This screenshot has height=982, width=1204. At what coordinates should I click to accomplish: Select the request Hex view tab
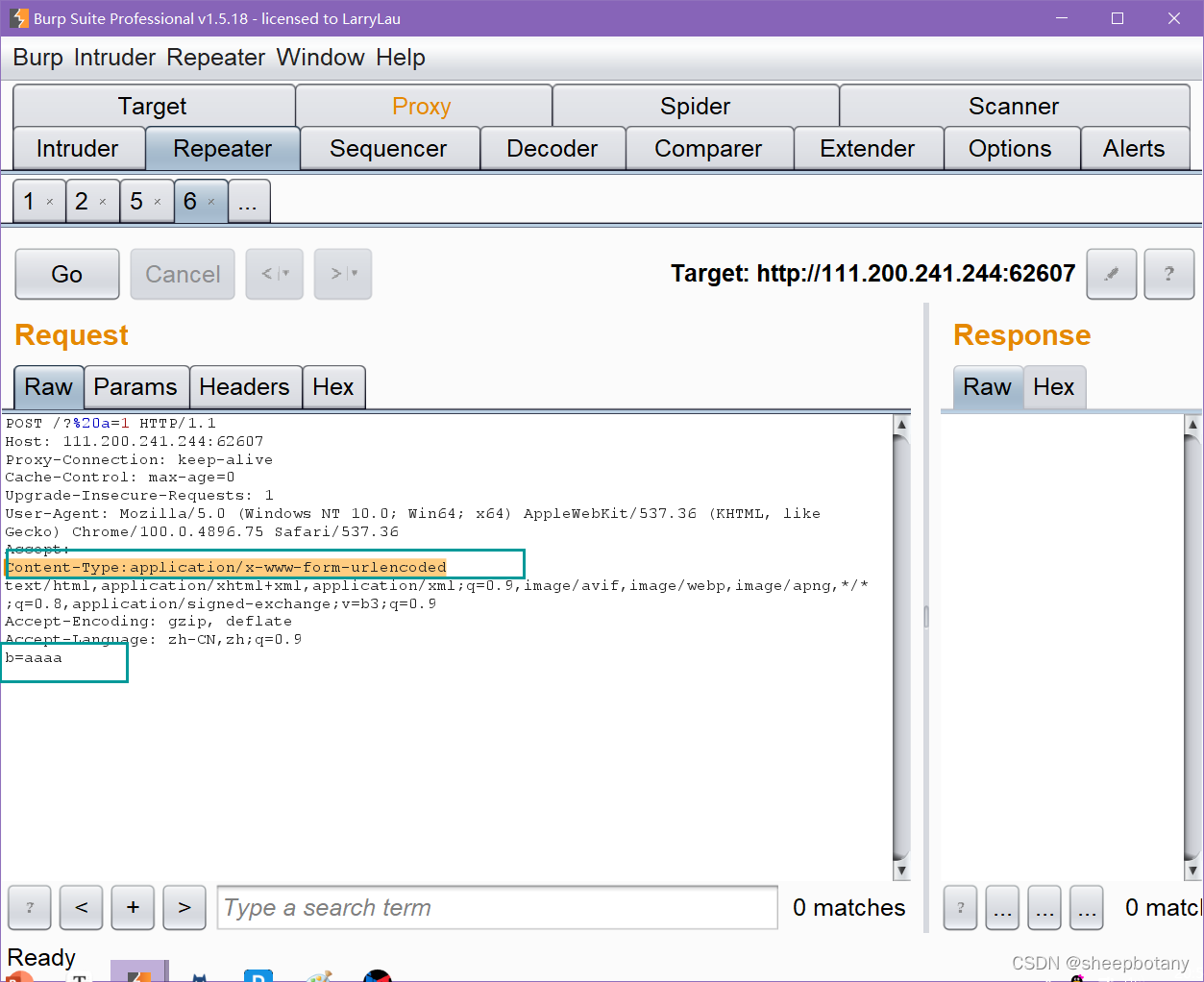333,386
